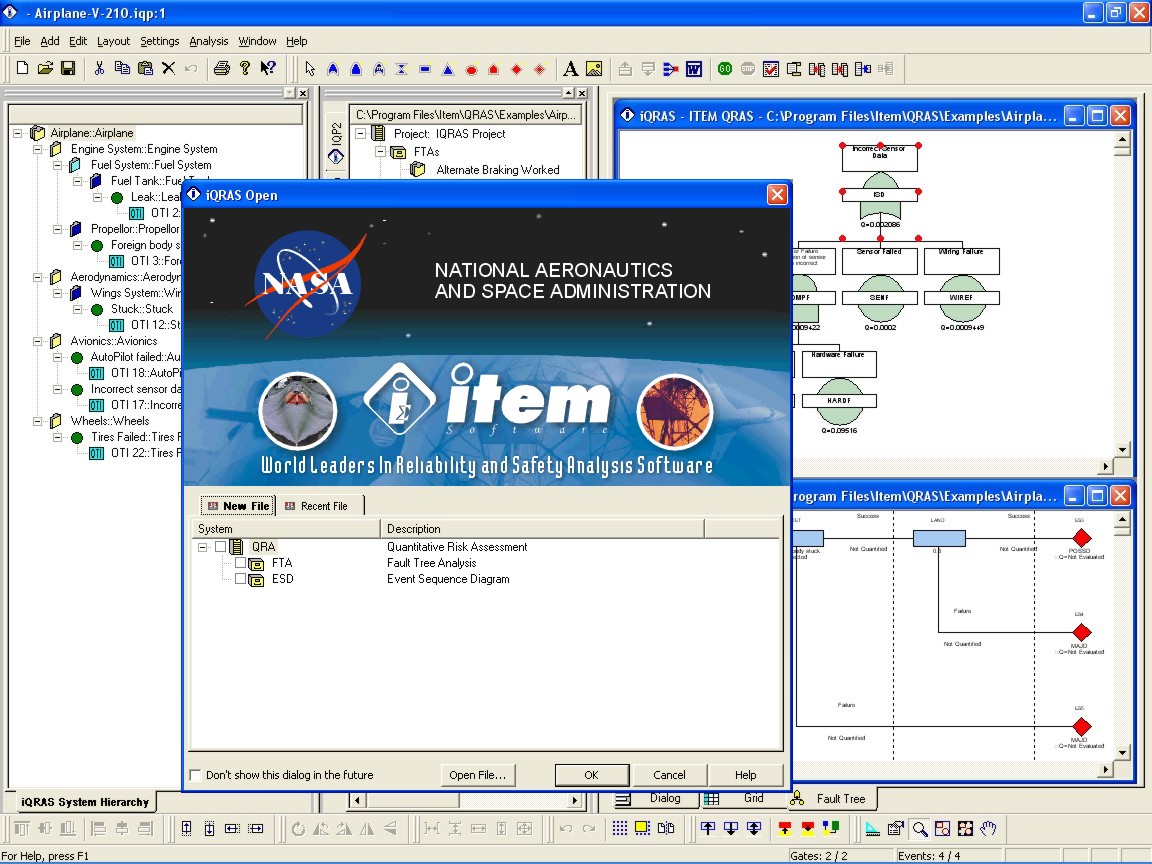This screenshot has width=1152, height=864.
Task: Select 'Stuck::Stuck' in the hierarchy tree
Action: coord(142,309)
